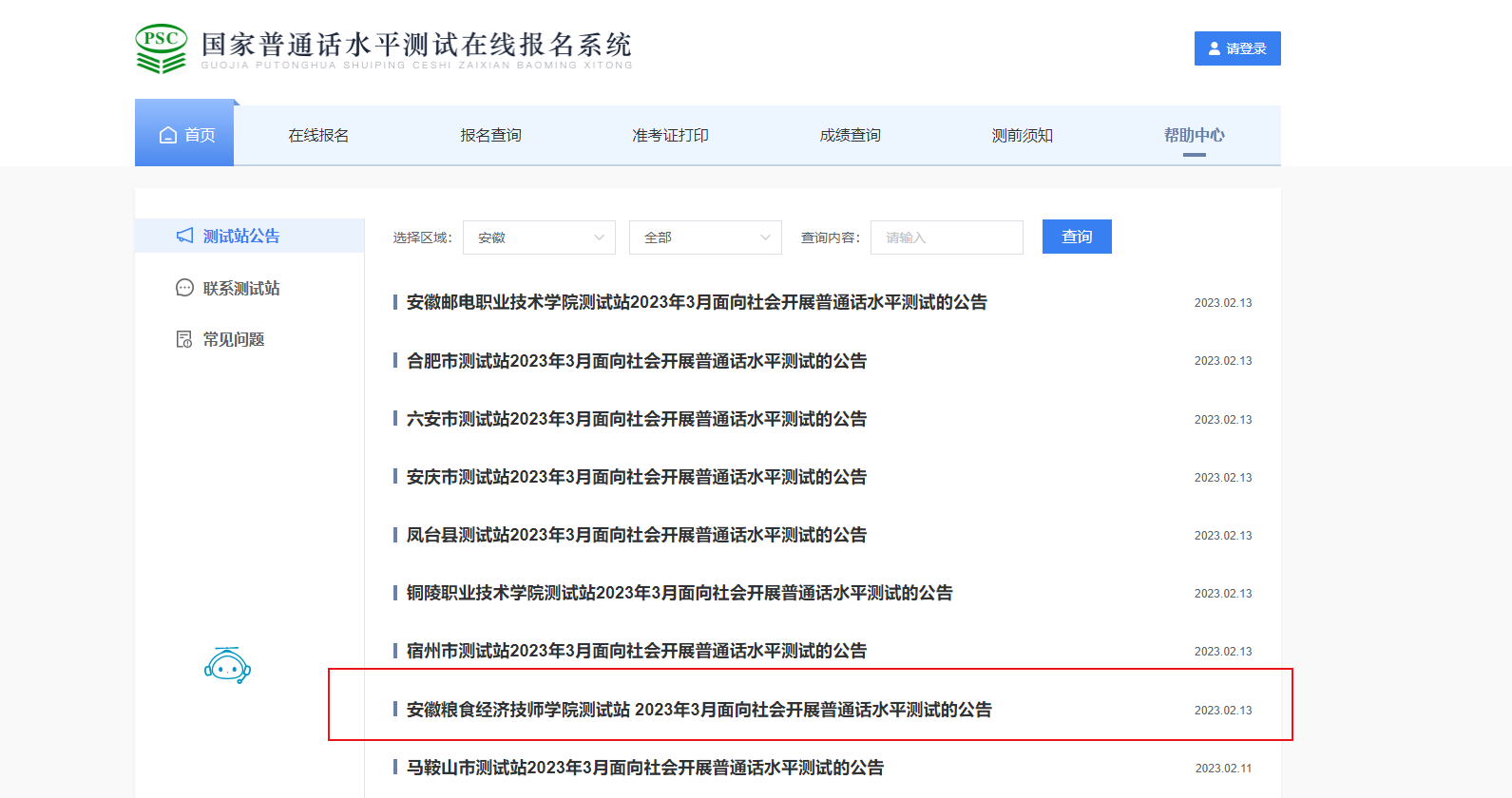Select 报名查询 in navigation bar
Screen dimensions: 1512x798
[x=490, y=135]
